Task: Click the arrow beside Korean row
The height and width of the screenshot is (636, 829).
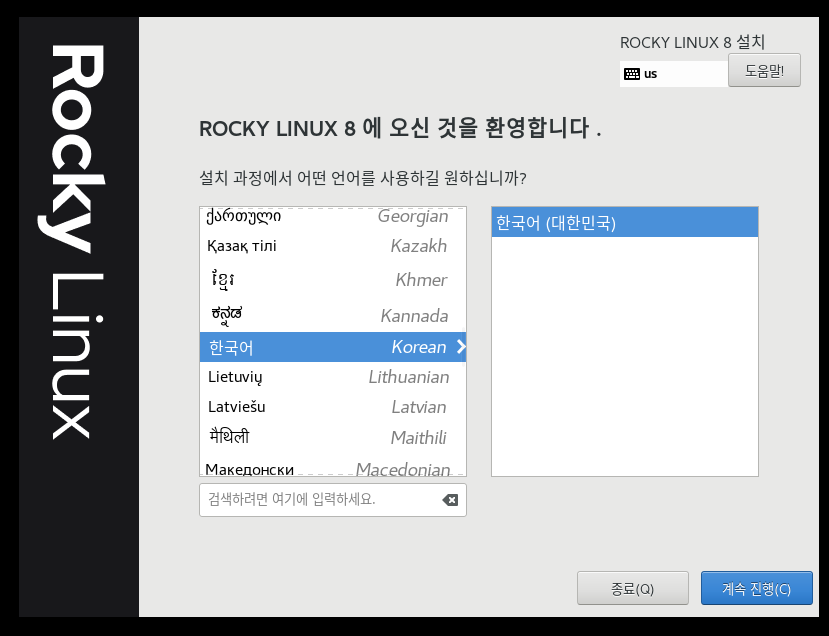Action: (x=460, y=347)
